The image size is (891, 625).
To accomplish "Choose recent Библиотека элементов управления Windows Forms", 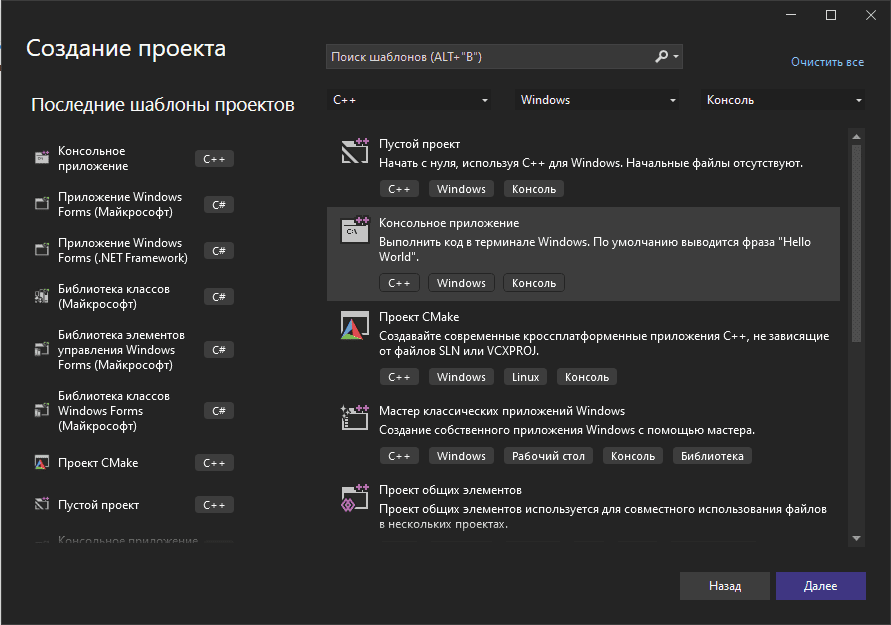I will [134, 350].
